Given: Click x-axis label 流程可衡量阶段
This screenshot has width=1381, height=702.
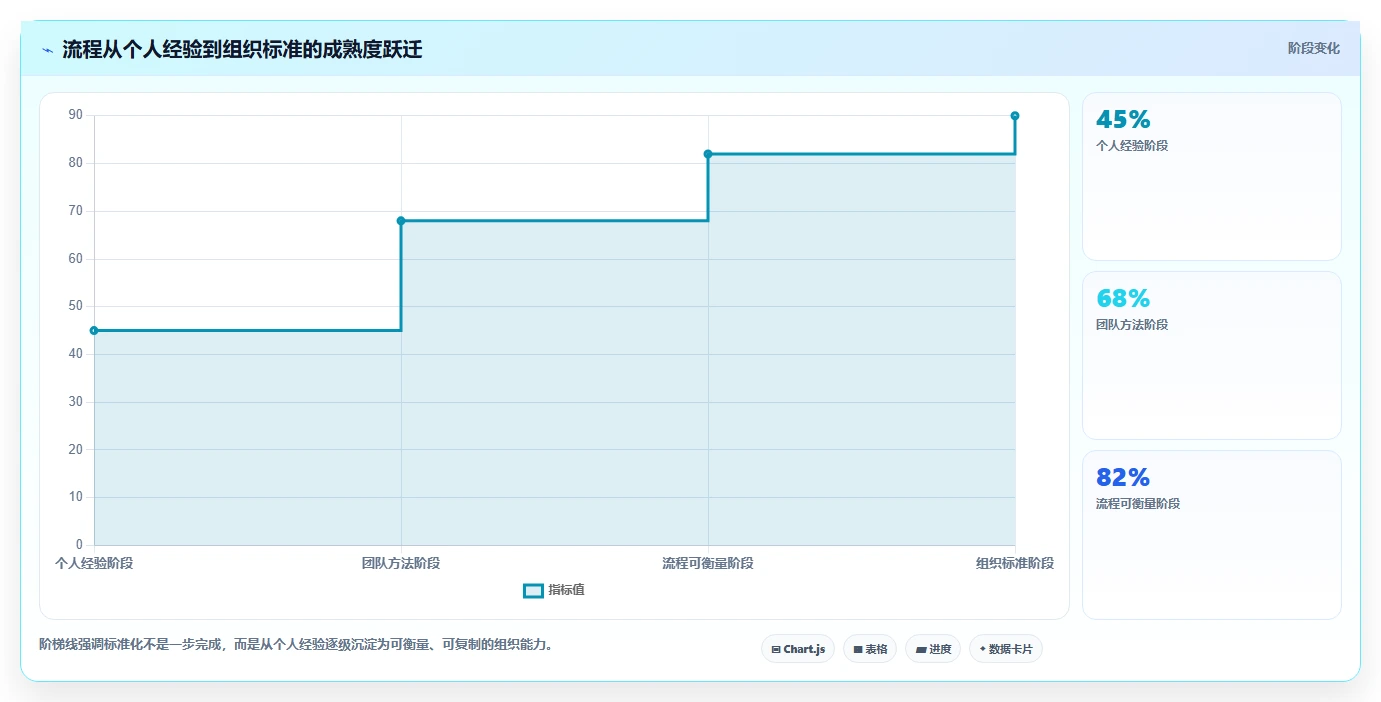Looking at the screenshot, I should [708, 563].
